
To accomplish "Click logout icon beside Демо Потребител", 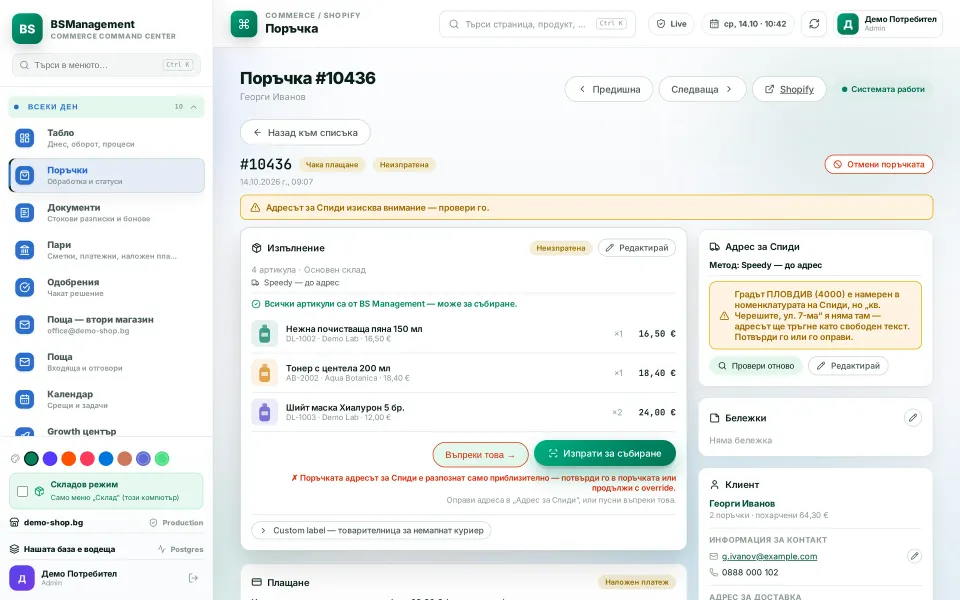I will [193, 578].
